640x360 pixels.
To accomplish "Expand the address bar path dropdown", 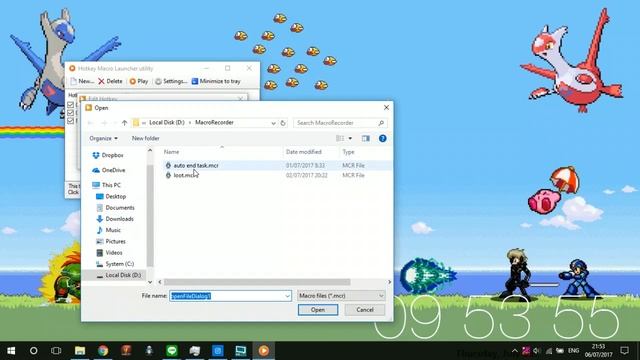I will tap(273, 123).
